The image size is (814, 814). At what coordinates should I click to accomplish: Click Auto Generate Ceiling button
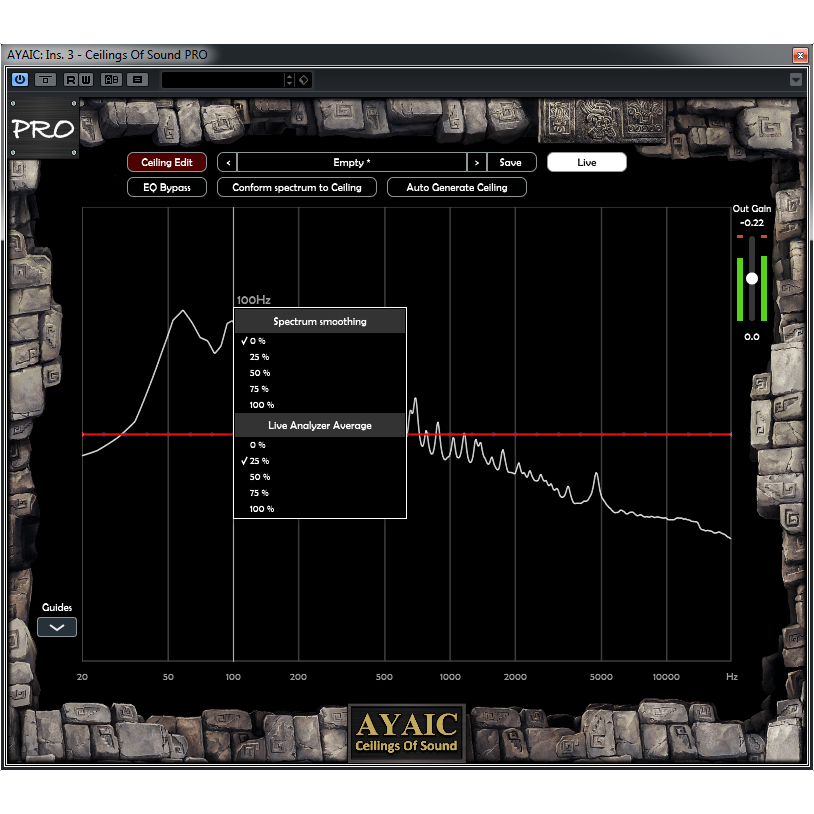(456, 187)
